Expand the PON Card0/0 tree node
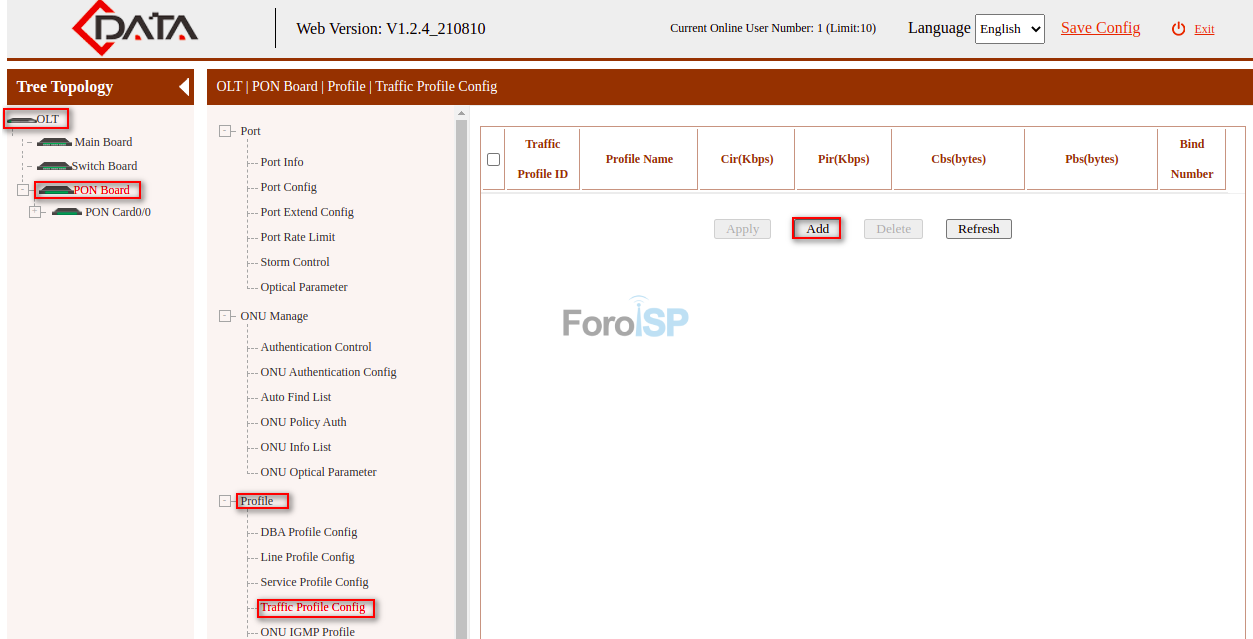Viewport: 1253px width, 639px height. (x=36, y=211)
